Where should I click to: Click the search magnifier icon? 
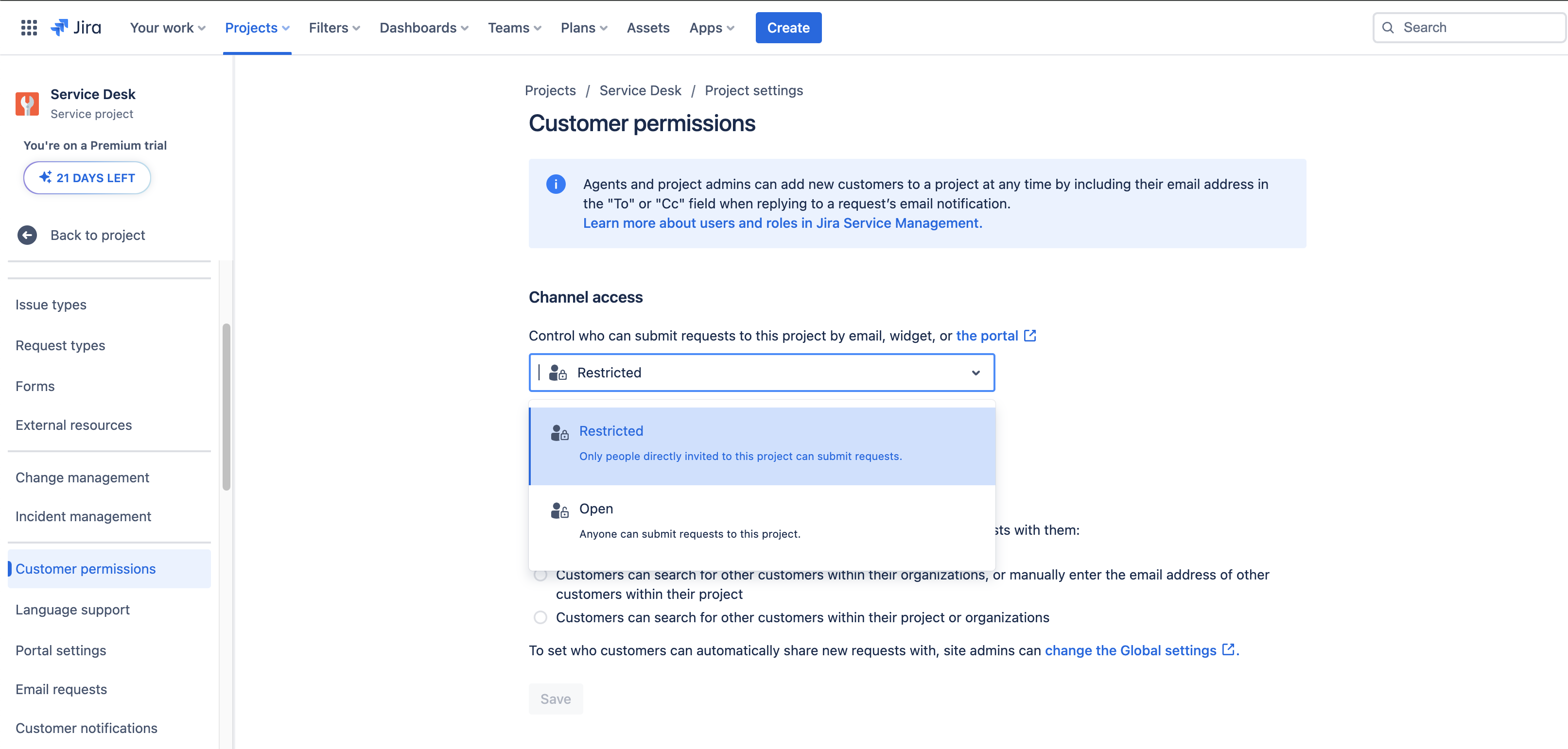pos(1388,27)
